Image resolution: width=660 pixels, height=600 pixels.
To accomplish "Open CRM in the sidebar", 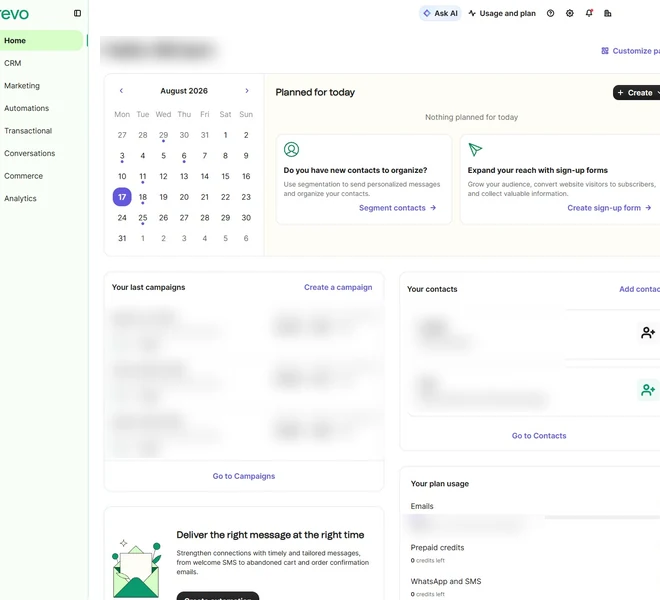I will coord(13,63).
